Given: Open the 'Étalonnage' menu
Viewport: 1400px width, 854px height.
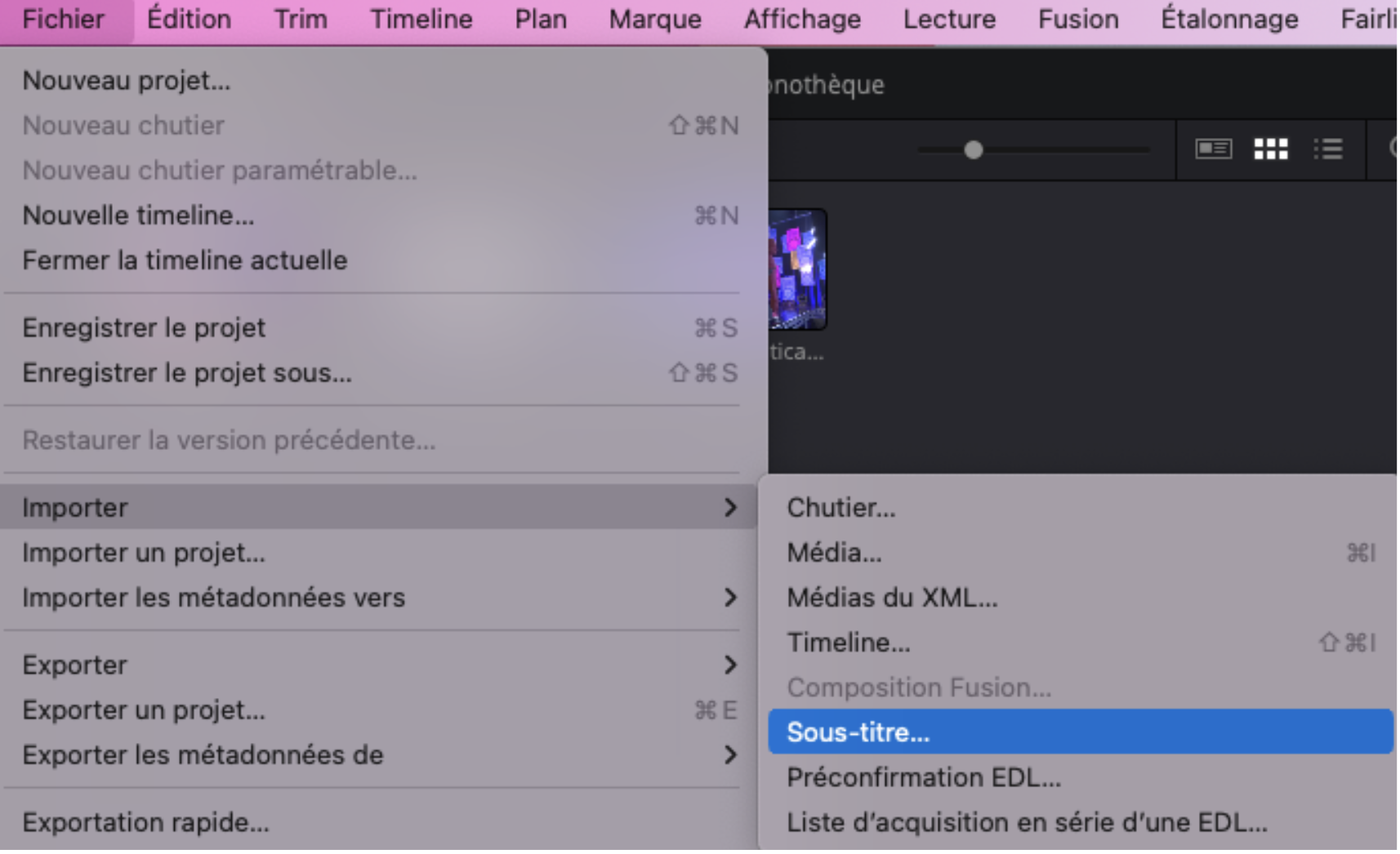Looking at the screenshot, I should tap(1230, 20).
